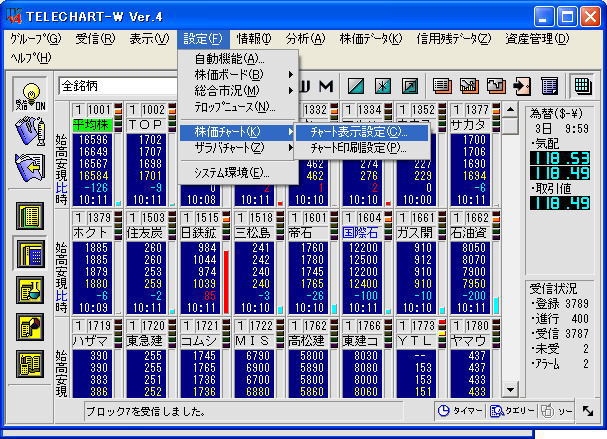The width and height of the screenshot is (607, 439).
Task: Select the 日鉄鉱 stock cell
Action: click(201, 233)
